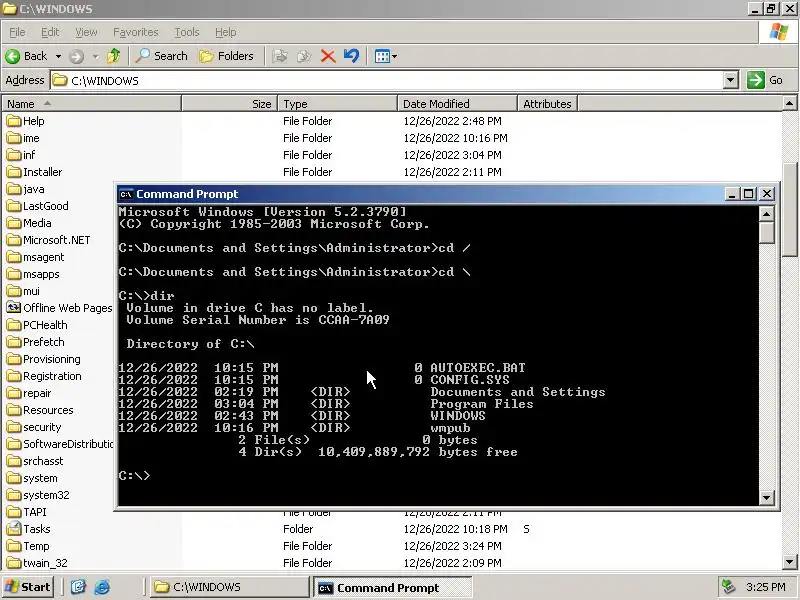Select the Registration folder name
Screen dimensions: 800x600
click(52, 376)
